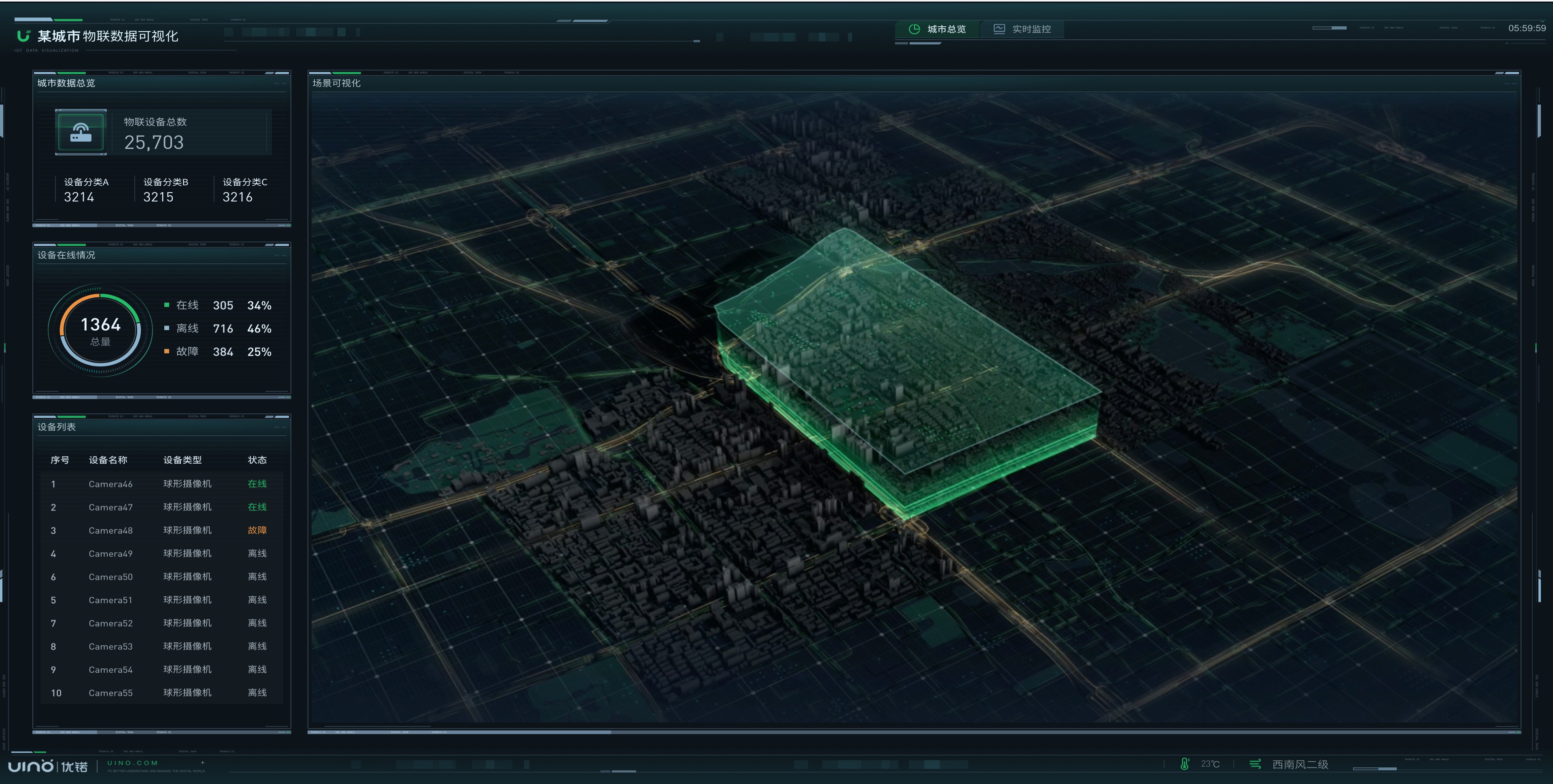
Task: Switch to the 实时监控 tab
Action: (1023, 29)
